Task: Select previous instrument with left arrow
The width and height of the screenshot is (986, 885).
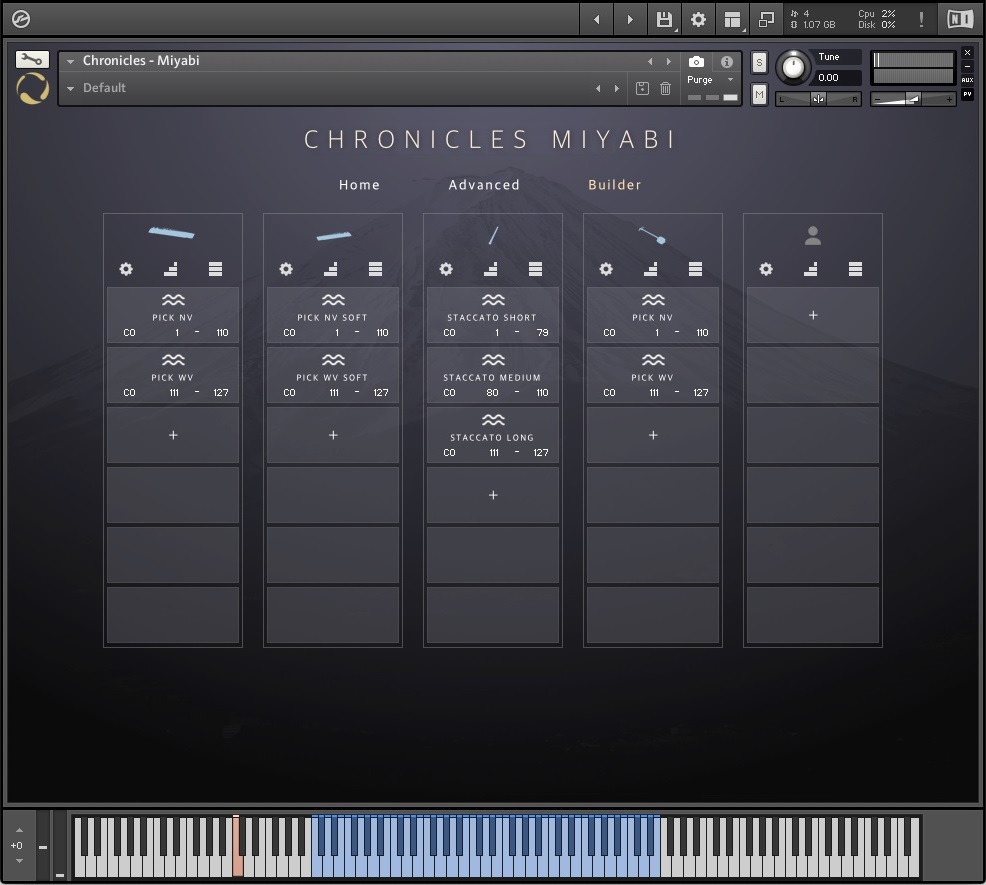Action: coord(650,62)
